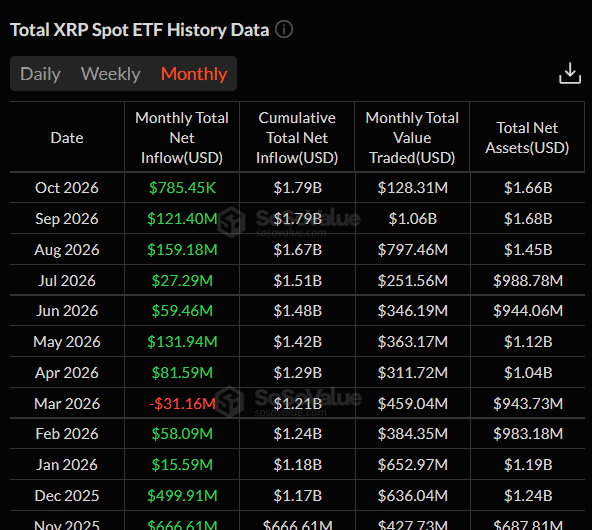The height and width of the screenshot is (530, 592).
Task: Click the $59.46M inflow value
Action: (x=182, y=311)
